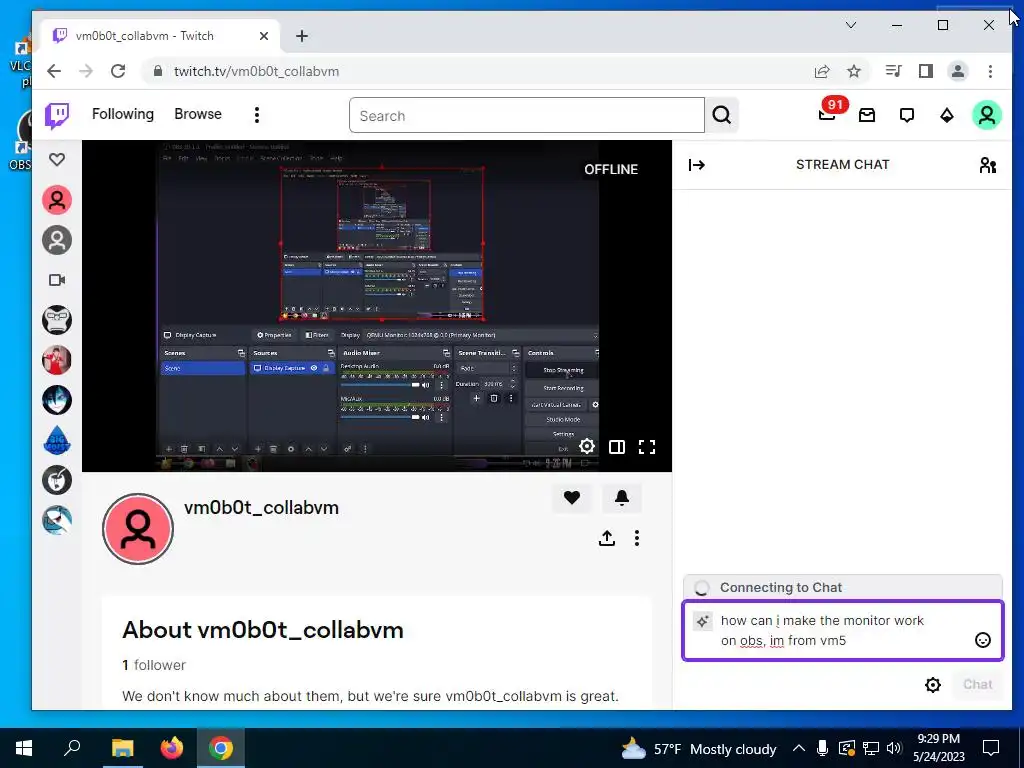Close the vm0b0t_collabvm Twitch tab

[x=264, y=36]
